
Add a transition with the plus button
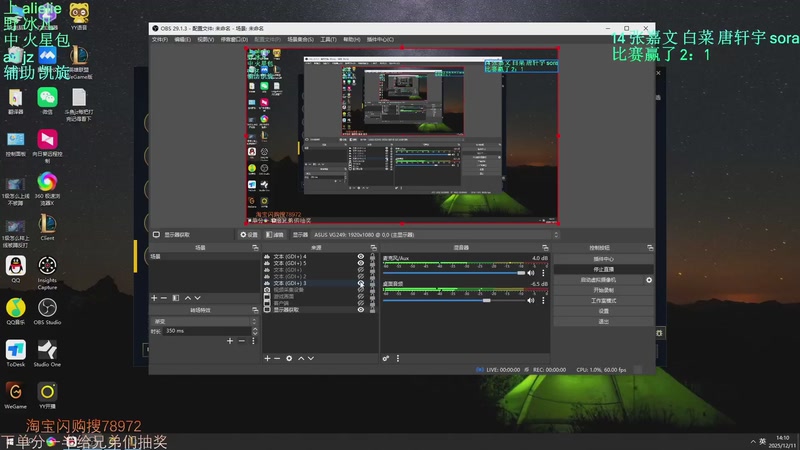coord(230,341)
